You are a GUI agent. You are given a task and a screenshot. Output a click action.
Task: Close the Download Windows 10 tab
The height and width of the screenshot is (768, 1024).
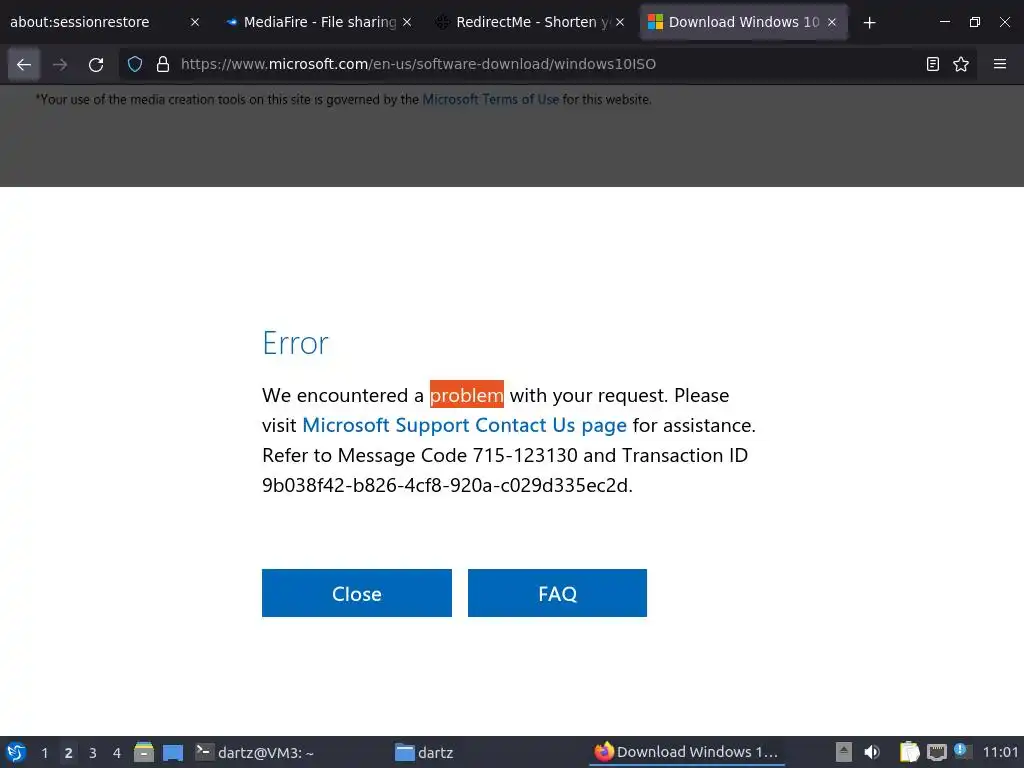pos(832,22)
